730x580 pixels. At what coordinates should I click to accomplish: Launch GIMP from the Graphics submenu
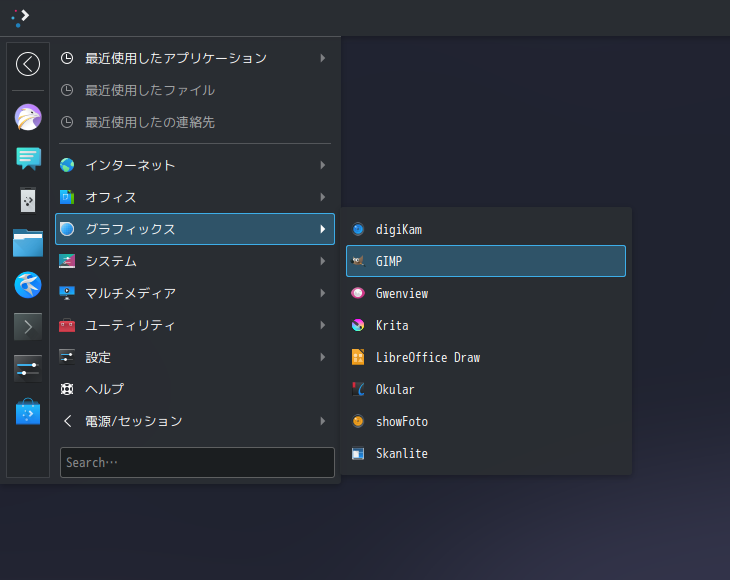point(486,261)
